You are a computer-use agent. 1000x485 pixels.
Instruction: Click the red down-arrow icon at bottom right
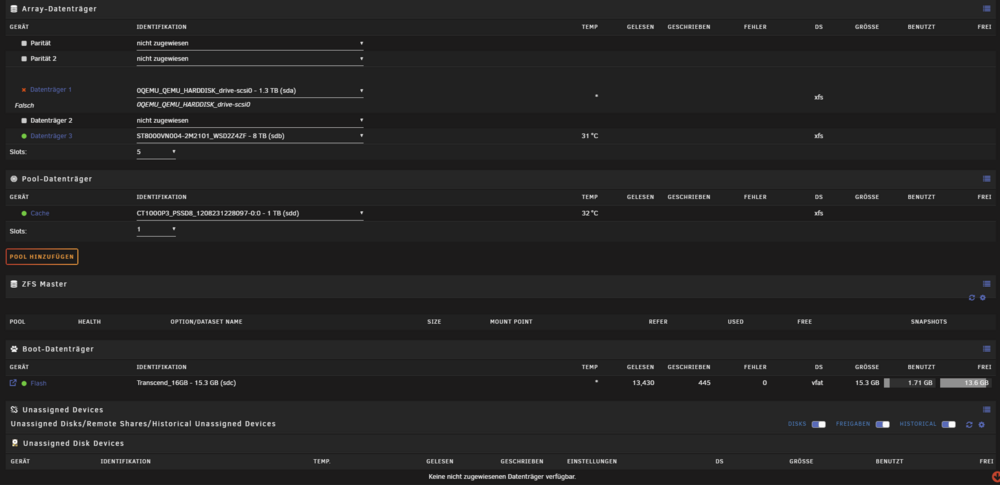pos(996,477)
